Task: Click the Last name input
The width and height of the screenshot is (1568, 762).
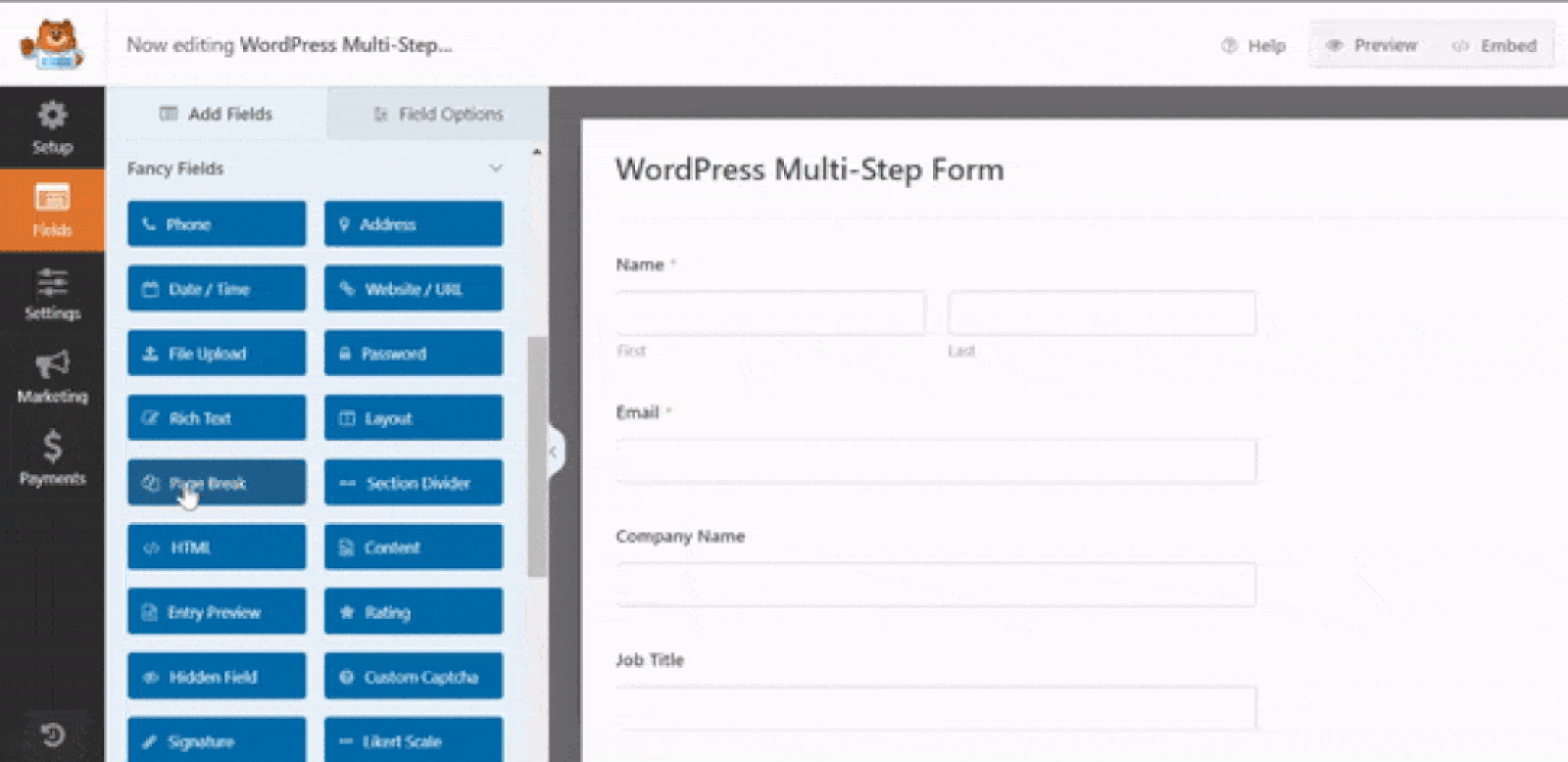Action: point(1102,313)
